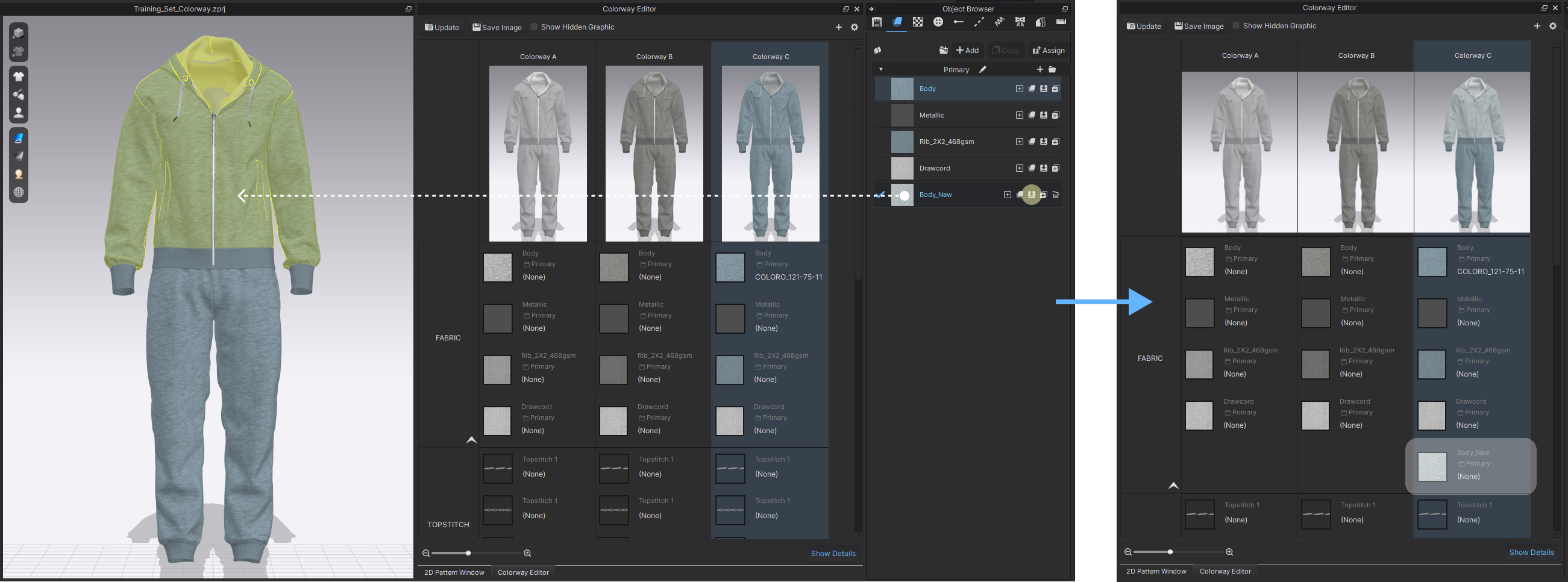Toggle Body_New fabric checkmark in Object Browser
1568x582 pixels.
(x=881, y=195)
